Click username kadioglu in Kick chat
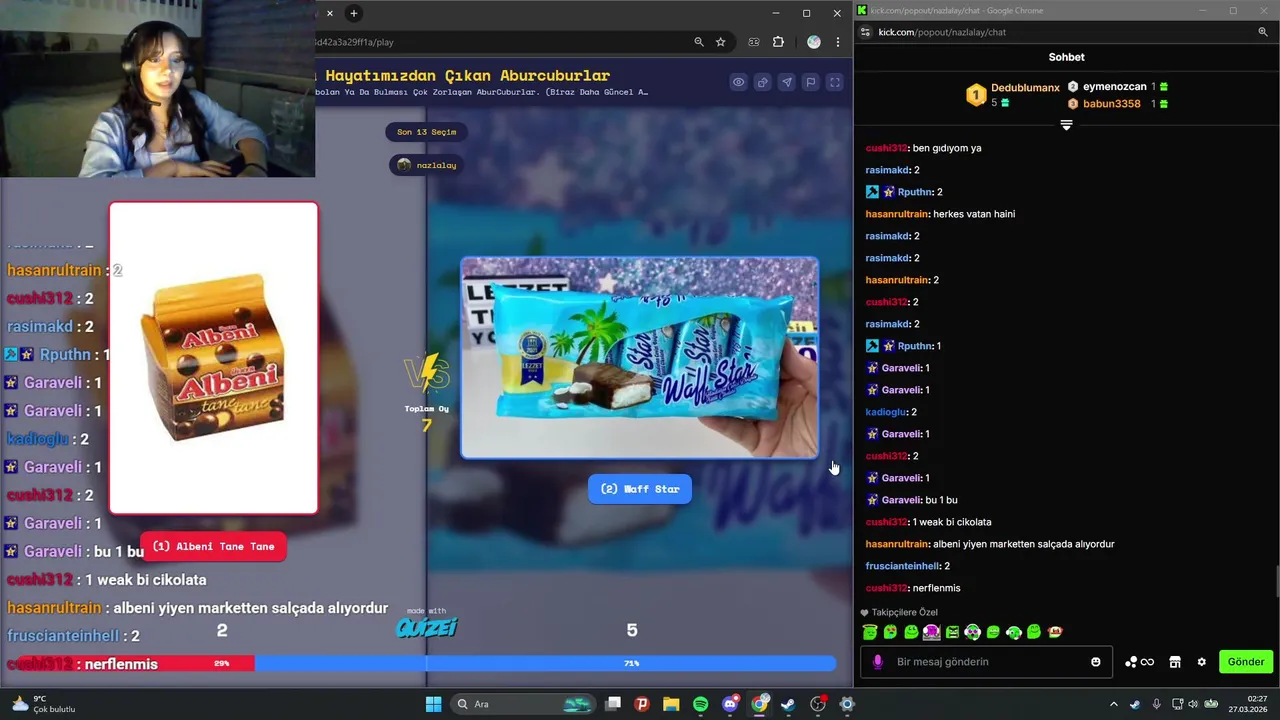Viewport: 1280px width, 720px height. pyautogui.click(x=886, y=412)
